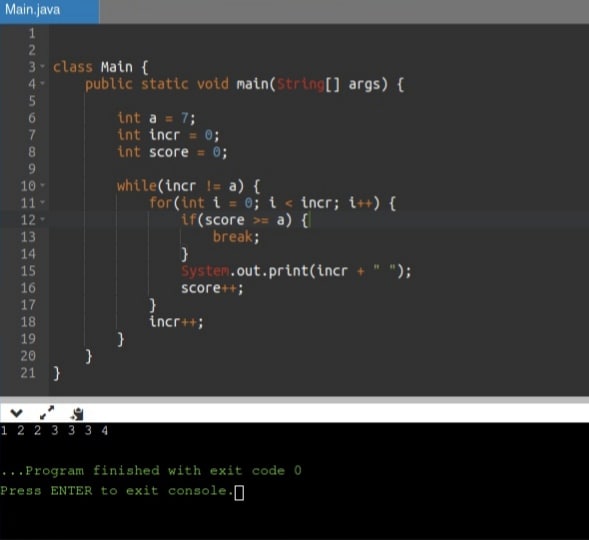Place cursor on 'int score = 0;' line

click(x=172, y=152)
